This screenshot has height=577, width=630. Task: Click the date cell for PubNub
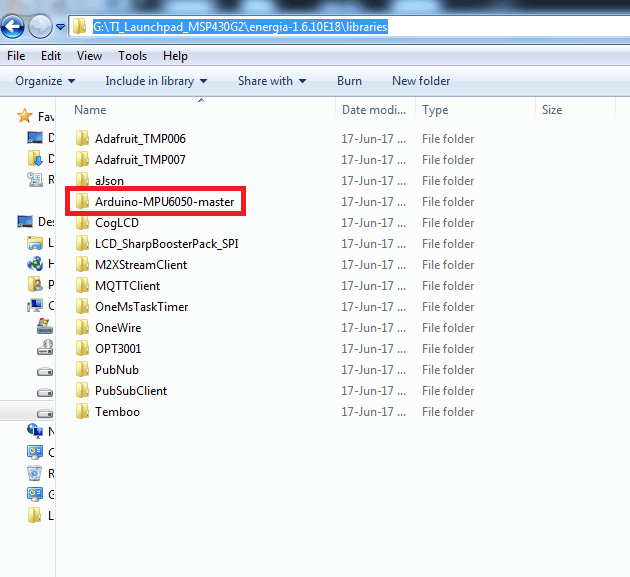(x=374, y=370)
